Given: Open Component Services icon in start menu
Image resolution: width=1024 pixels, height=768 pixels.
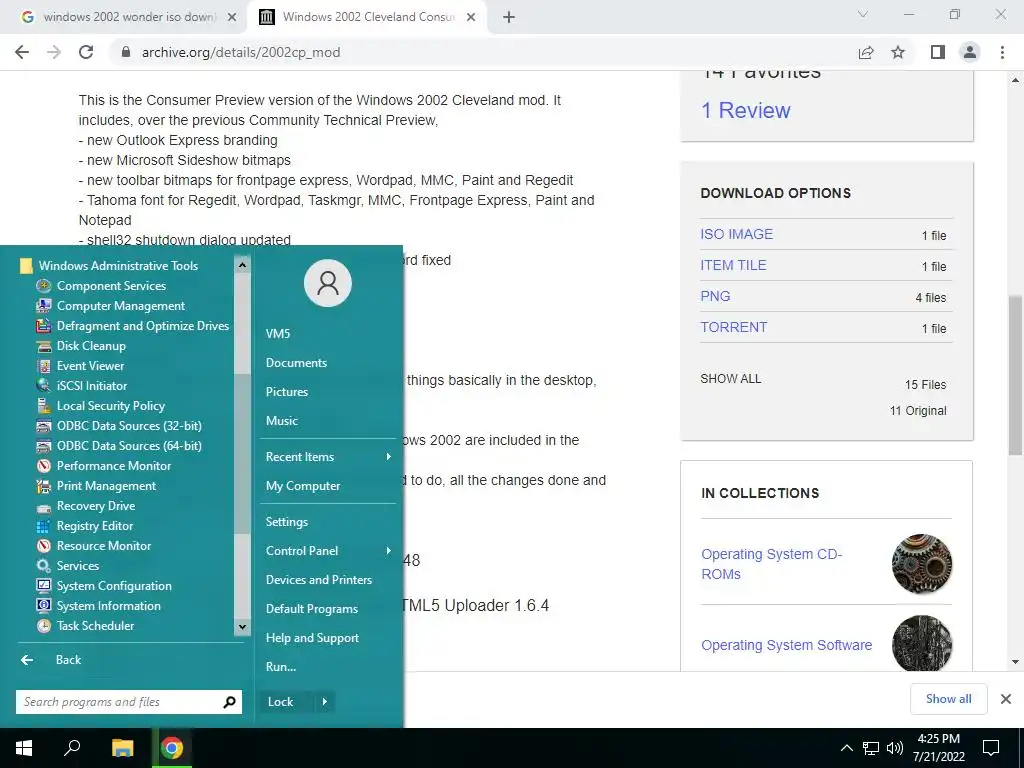Looking at the screenshot, I should pos(44,286).
